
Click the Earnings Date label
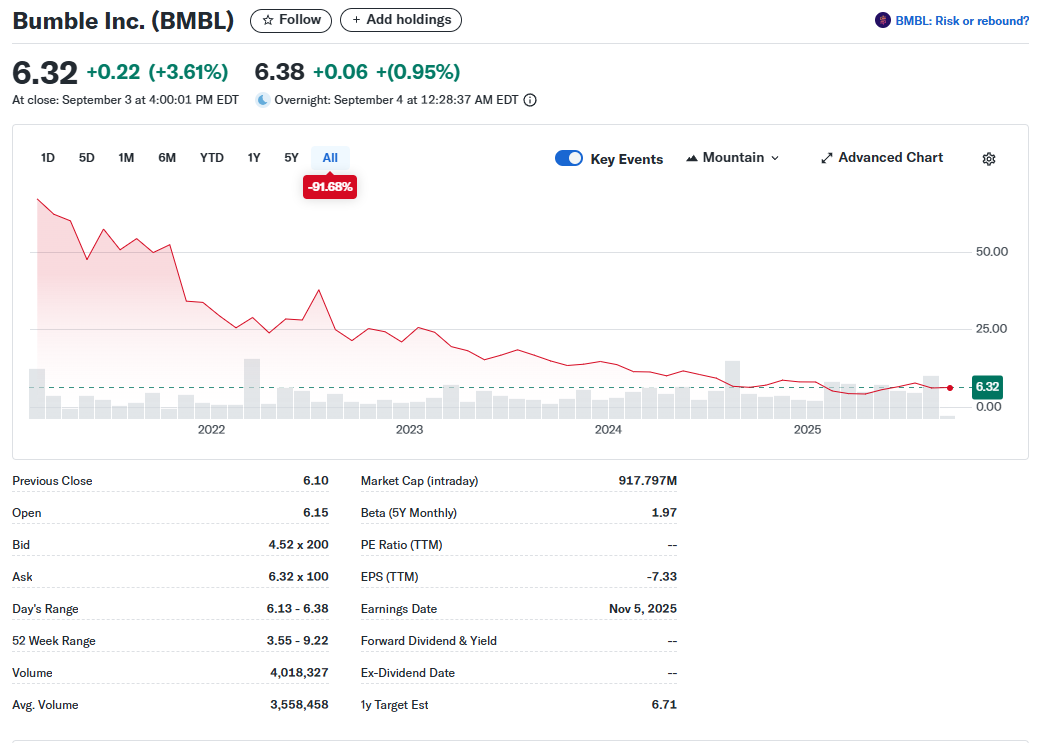(x=398, y=609)
